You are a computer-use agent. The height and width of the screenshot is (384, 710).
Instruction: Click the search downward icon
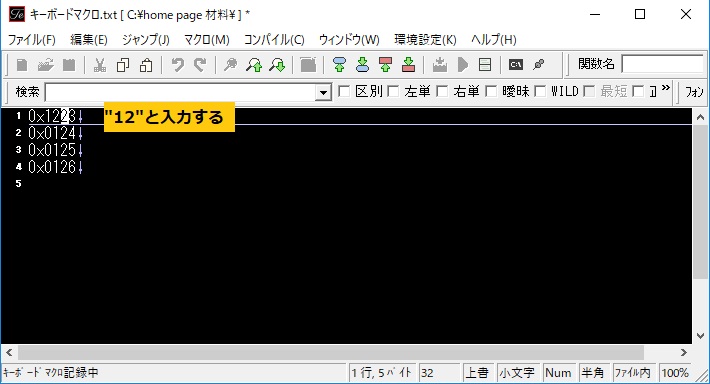[277, 65]
